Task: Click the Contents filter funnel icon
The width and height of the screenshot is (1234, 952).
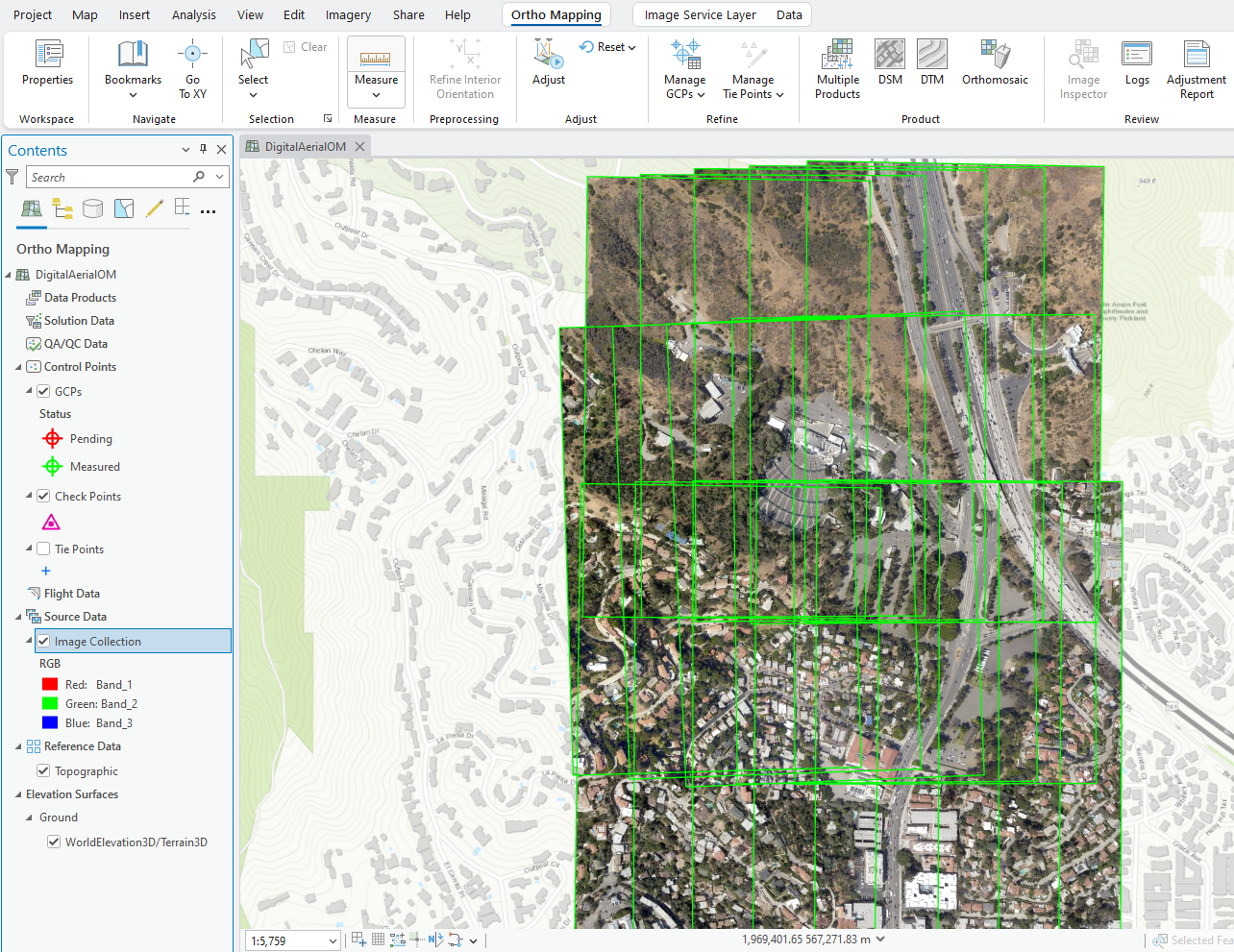Action: coord(12,177)
